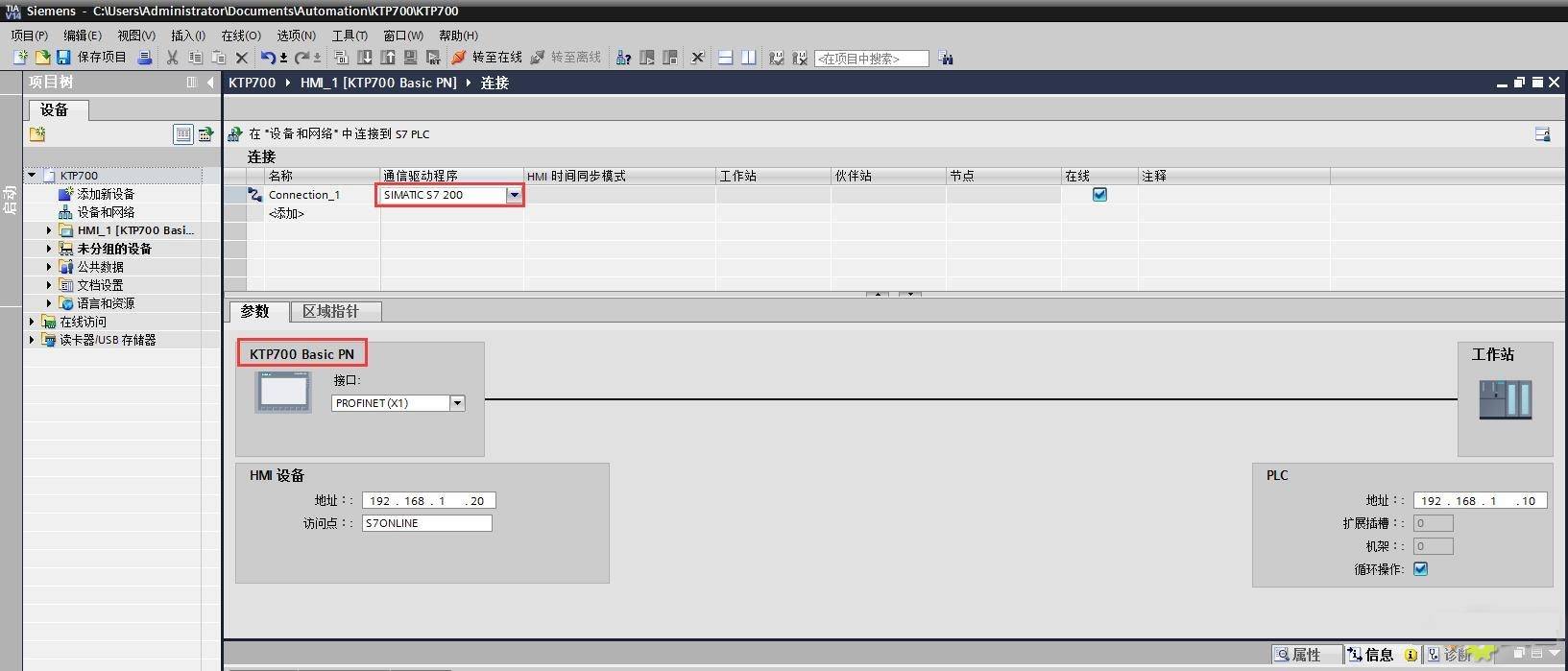1568x671 pixels.
Task: Click the stop CPU toolbar icon
Action: click(x=670, y=58)
